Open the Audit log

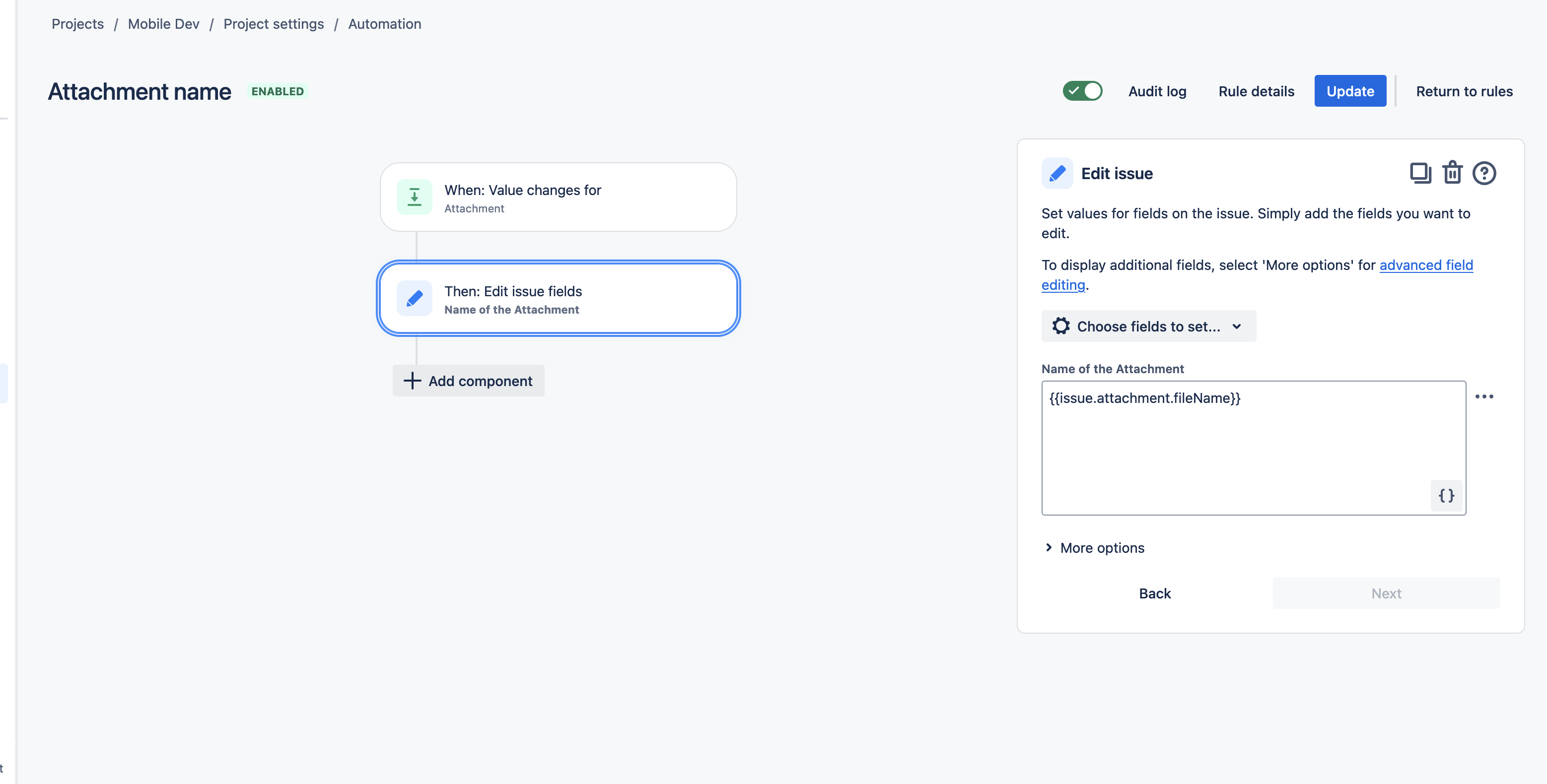pos(1157,91)
